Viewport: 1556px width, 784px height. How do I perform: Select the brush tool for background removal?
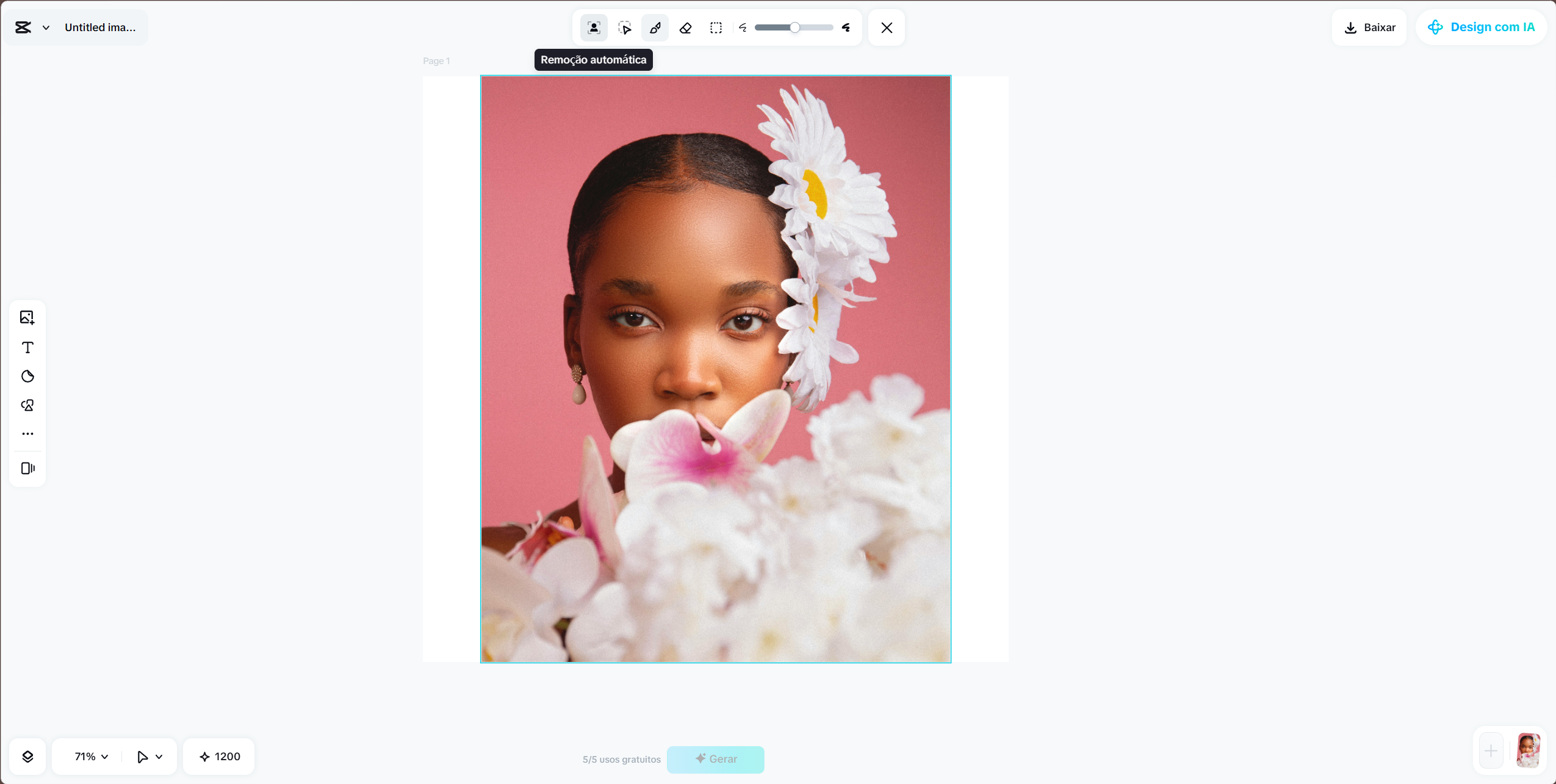(655, 27)
